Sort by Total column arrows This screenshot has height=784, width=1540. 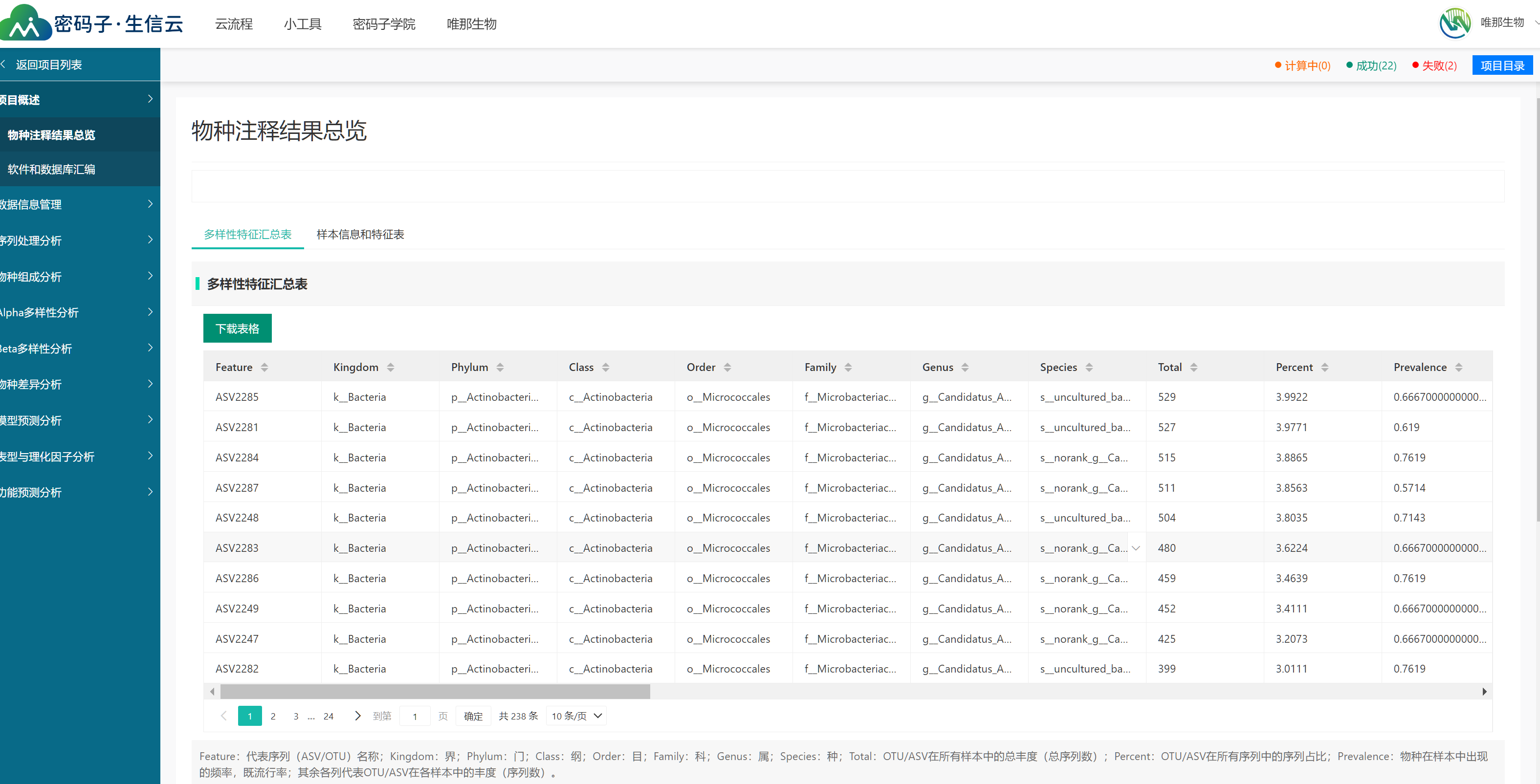coord(1193,368)
